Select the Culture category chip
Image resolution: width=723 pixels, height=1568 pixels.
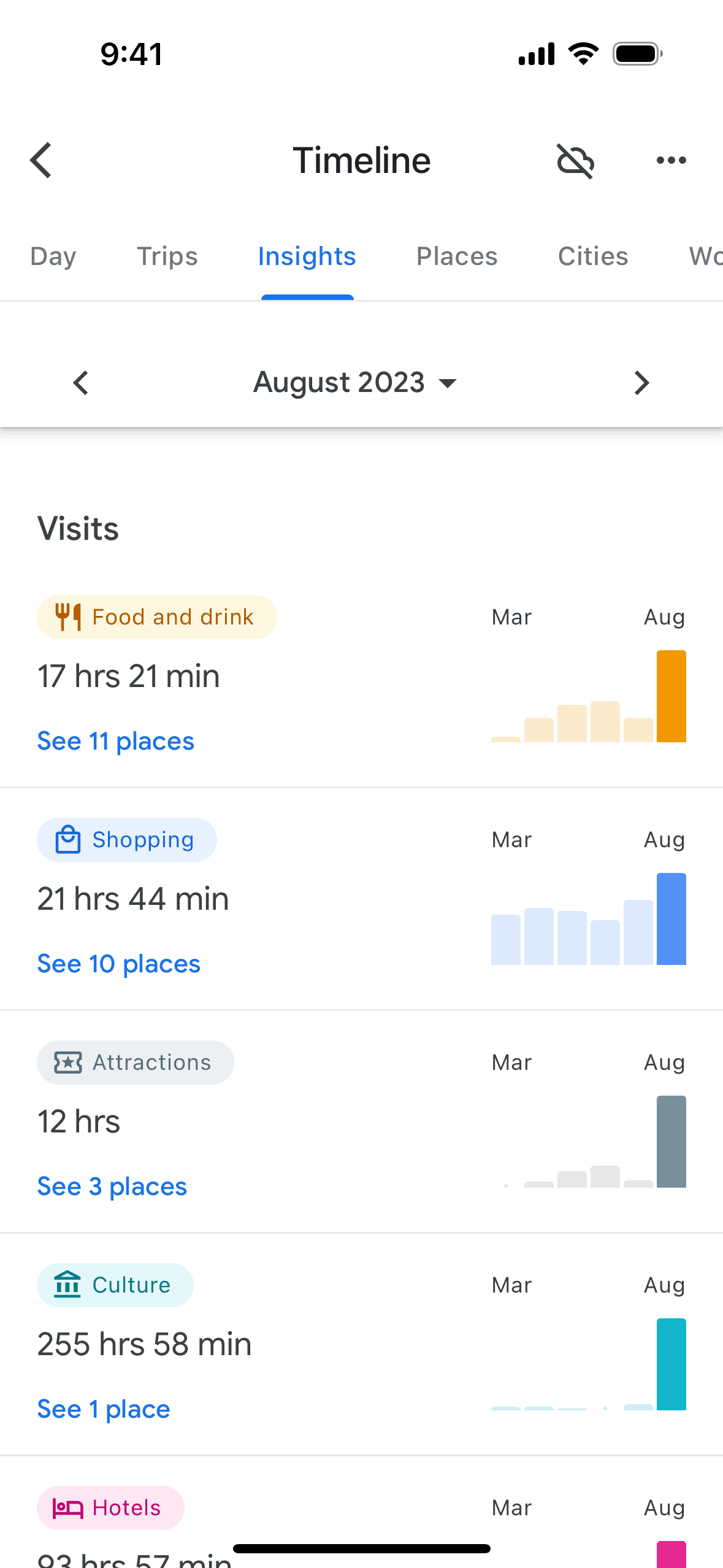coord(115,1285)
